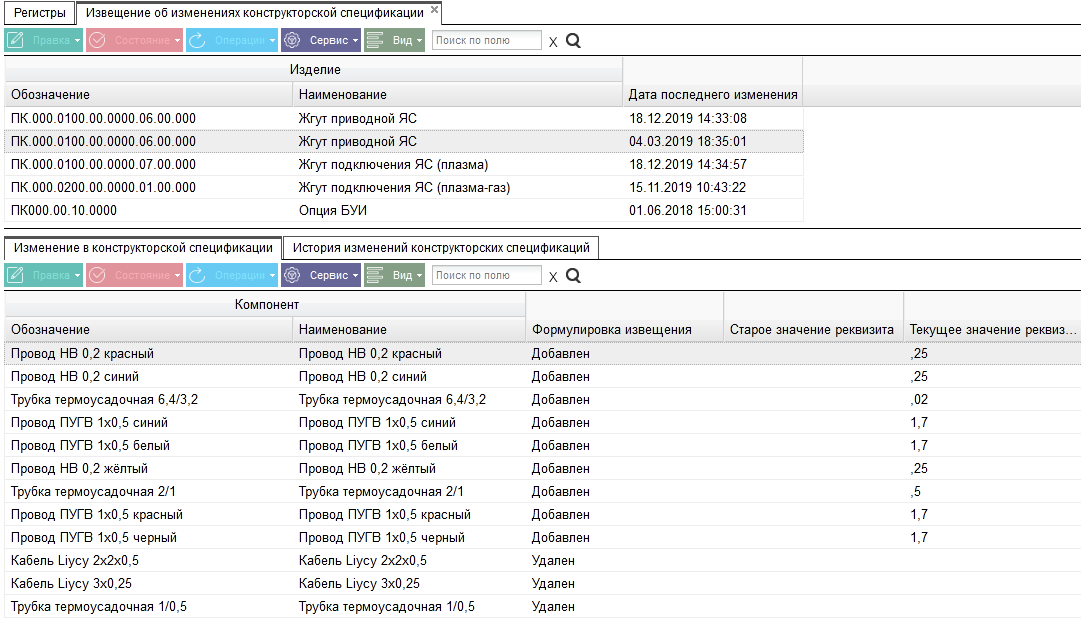Click the list icon in the lower Вид button

pyautogui.click(x=374, y=275)
